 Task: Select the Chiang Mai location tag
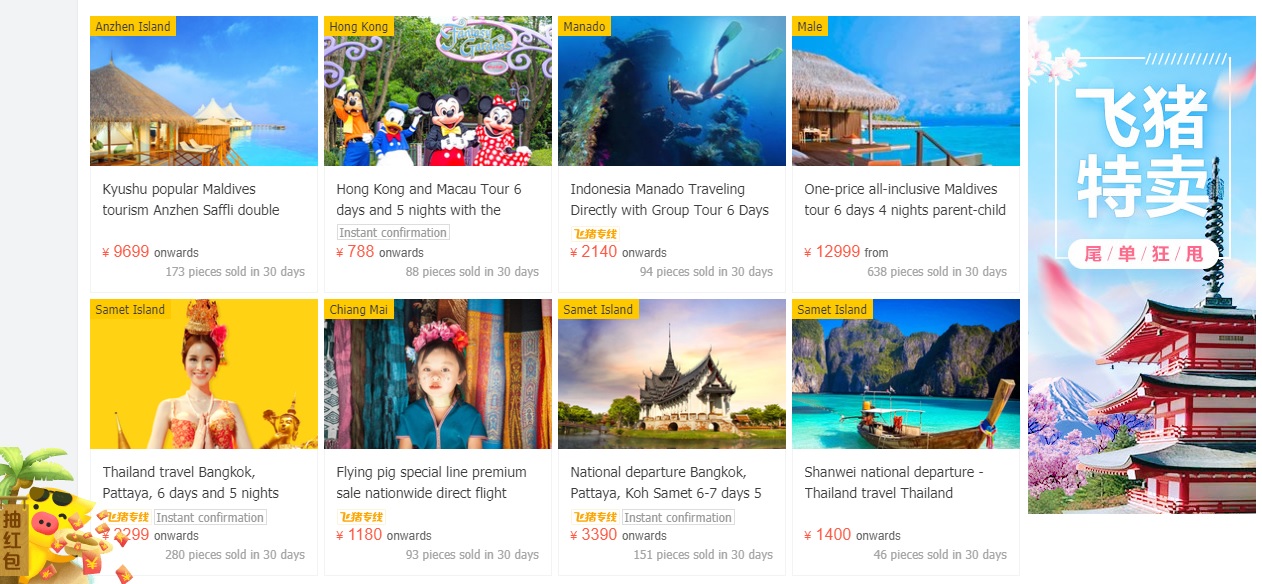tap(359, 309)
